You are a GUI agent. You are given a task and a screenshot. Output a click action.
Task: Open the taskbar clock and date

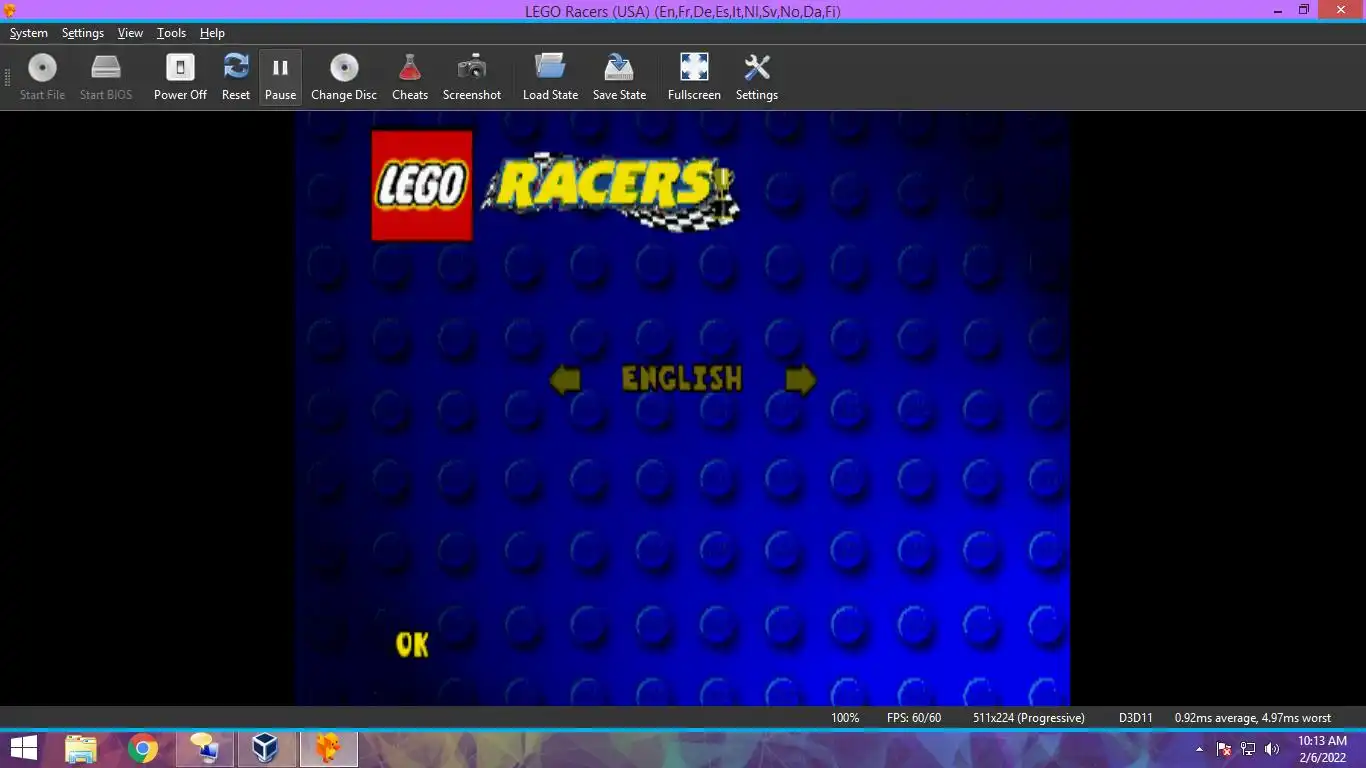1322,749
